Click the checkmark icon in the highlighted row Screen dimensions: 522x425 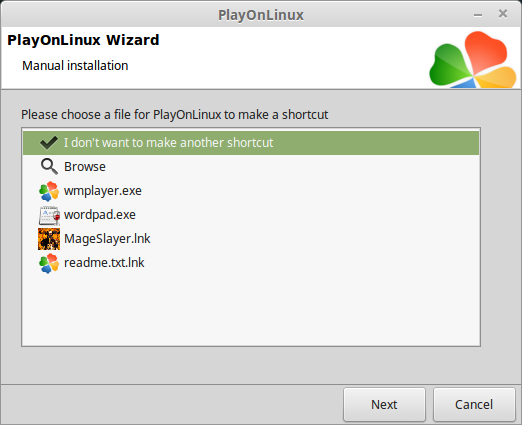[x=49, y=143]
